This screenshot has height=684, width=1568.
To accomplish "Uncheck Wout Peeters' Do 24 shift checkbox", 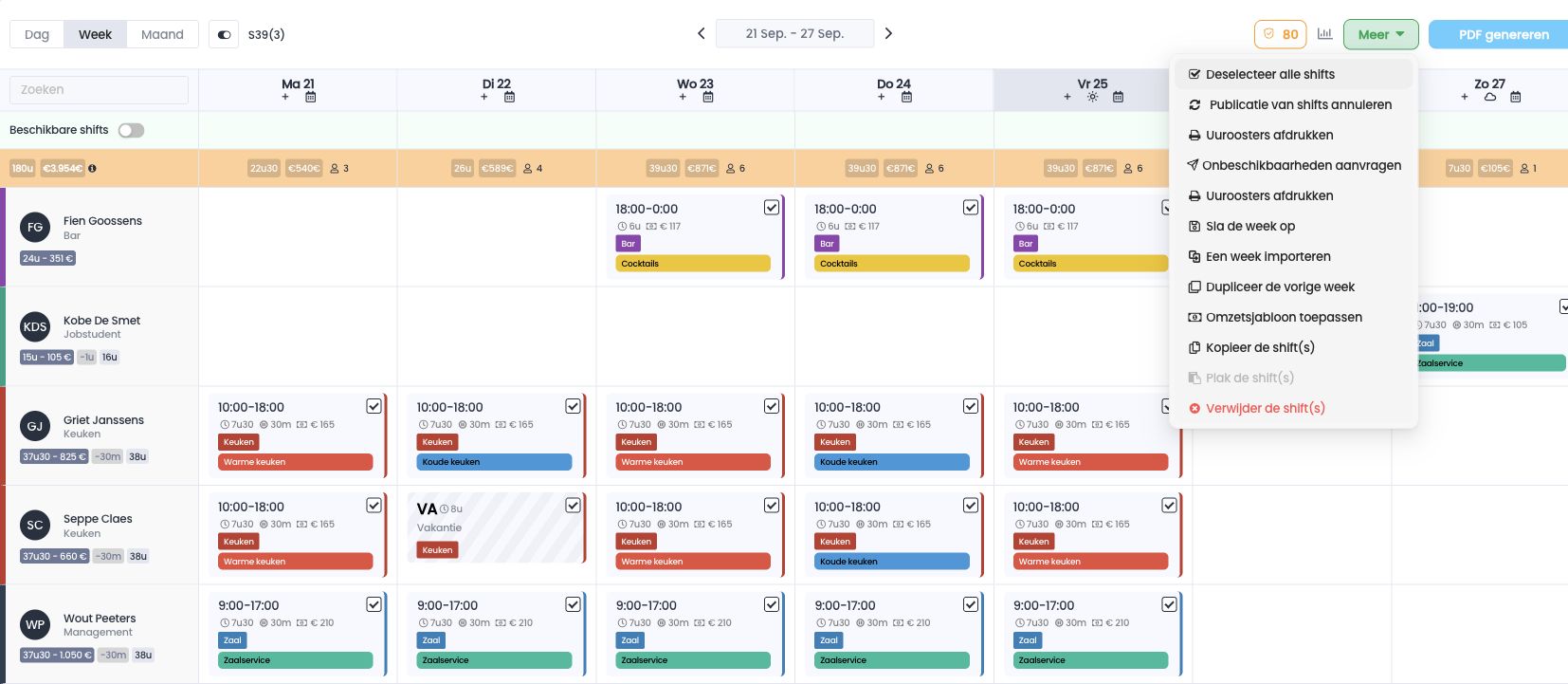I will click(971, 604).
